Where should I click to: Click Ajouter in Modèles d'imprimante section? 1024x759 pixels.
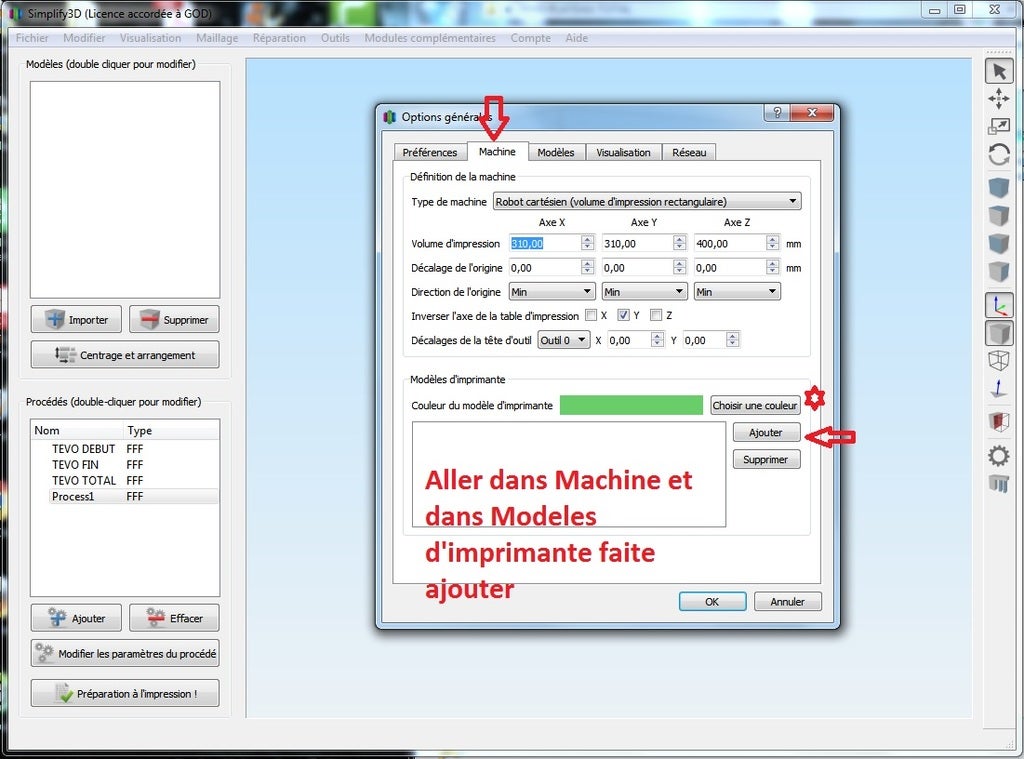tap(766, 432)
